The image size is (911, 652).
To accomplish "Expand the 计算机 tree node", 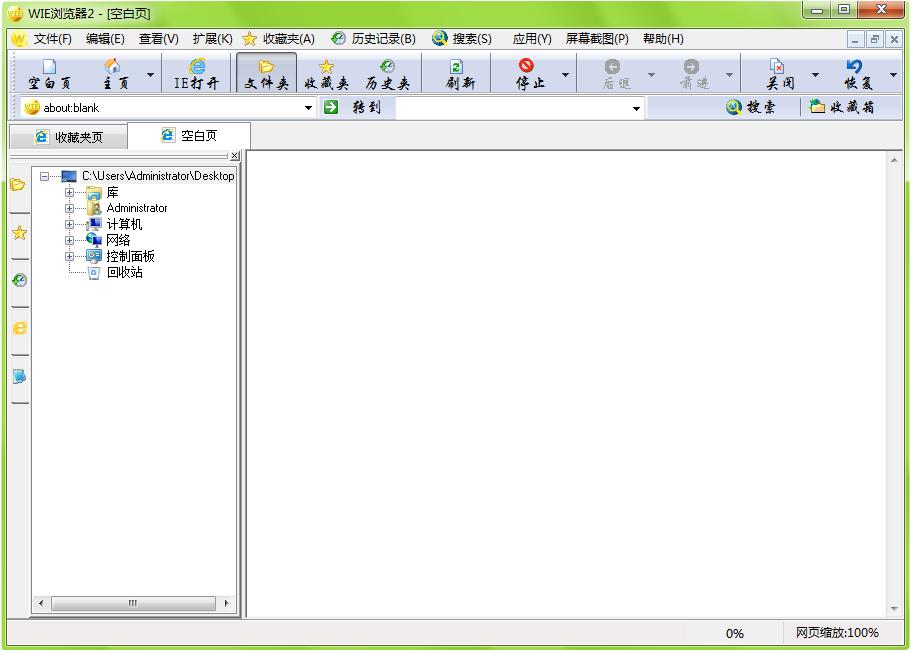I will pyautogui.click(x=69, y=224).
